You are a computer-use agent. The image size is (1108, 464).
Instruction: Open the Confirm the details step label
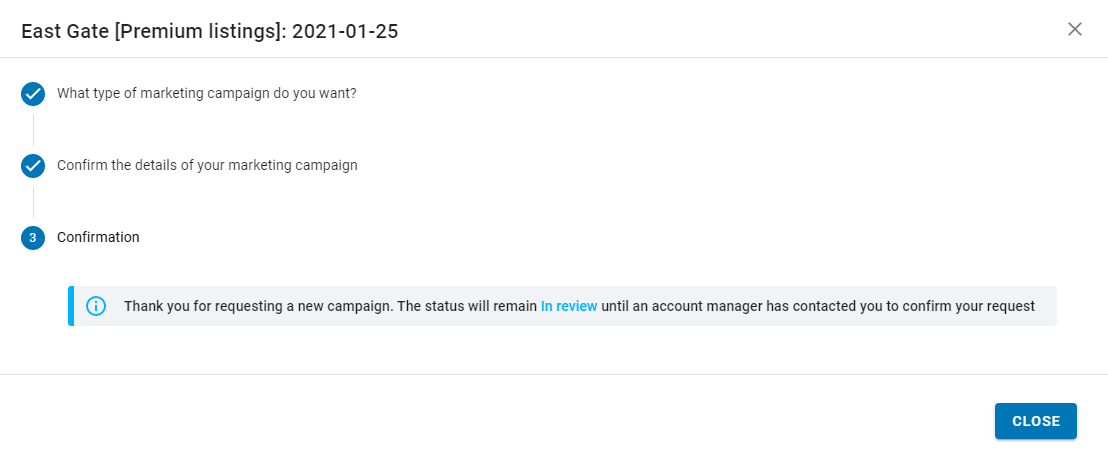tap(207, 165)
